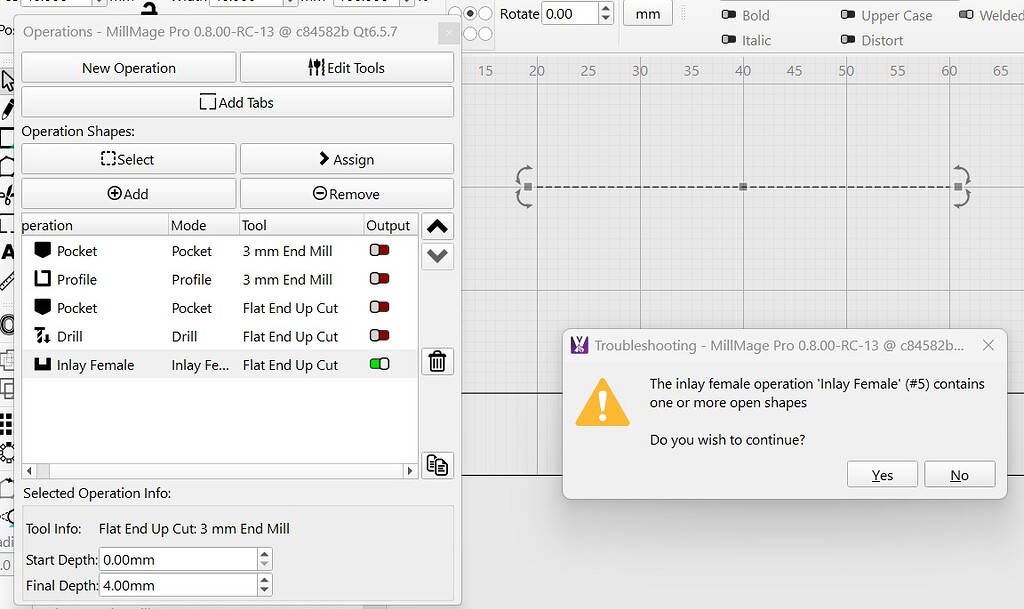Click 'Inlay Fe...' mode cell
Image resolution: width=1024 pixels, height=609 pixels.
point(200,365)
